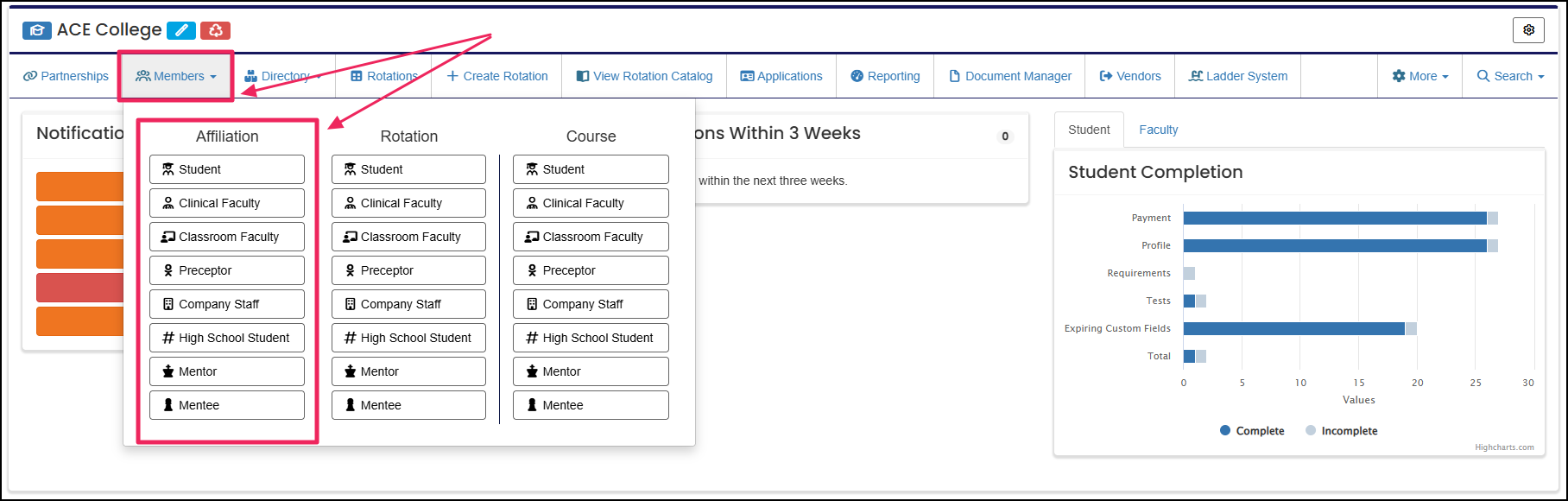Open Document Manager
The image size is (1568, 501).
click(1009, 76)
